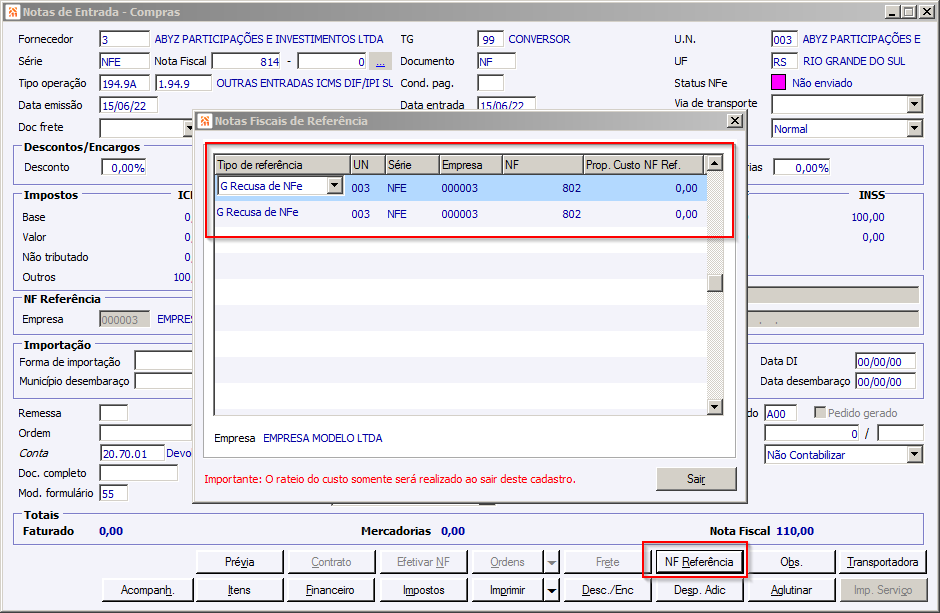Expand the Não Contabilizar dropdown

[x=914, y=455]
